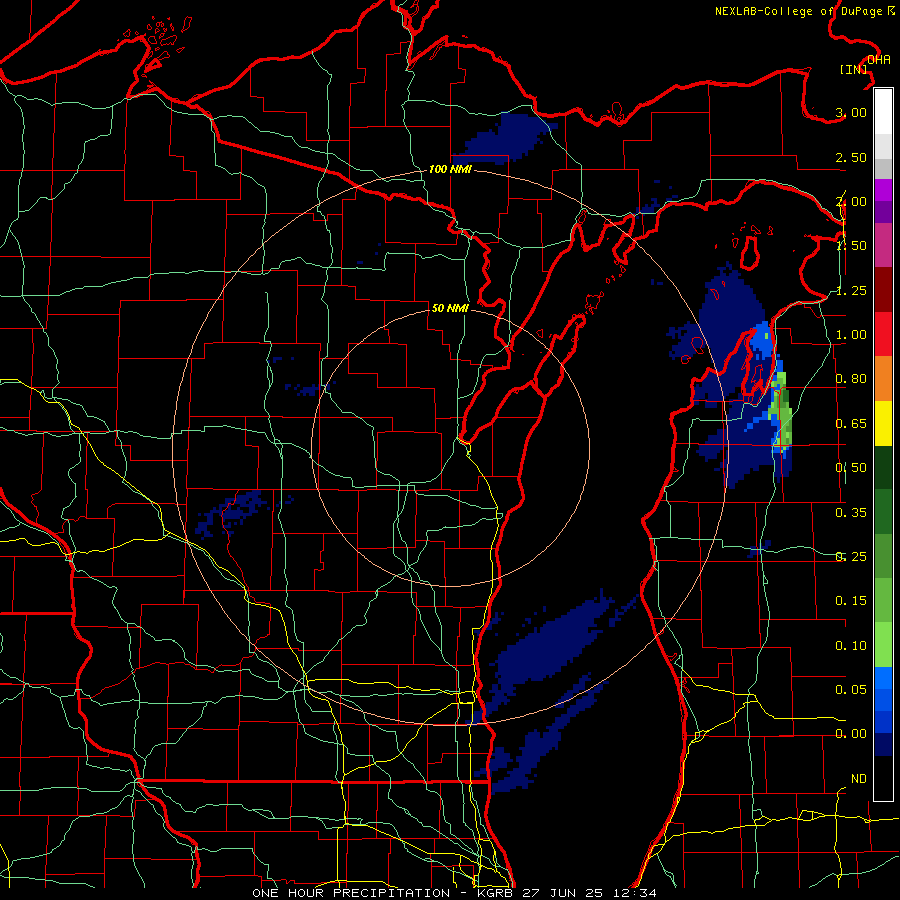900x900 pixels.
Task: Click the OHA product label above legend
Action: [x=879, y=60]
